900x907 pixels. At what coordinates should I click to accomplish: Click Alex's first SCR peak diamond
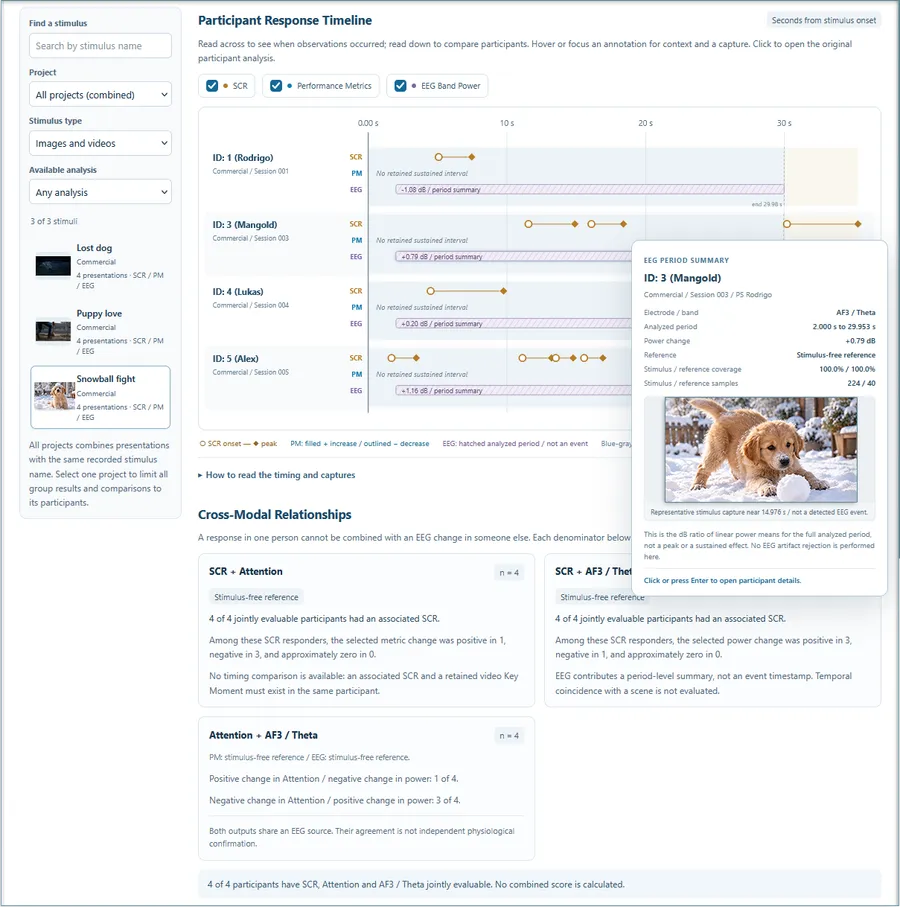(x=416, y=358)
